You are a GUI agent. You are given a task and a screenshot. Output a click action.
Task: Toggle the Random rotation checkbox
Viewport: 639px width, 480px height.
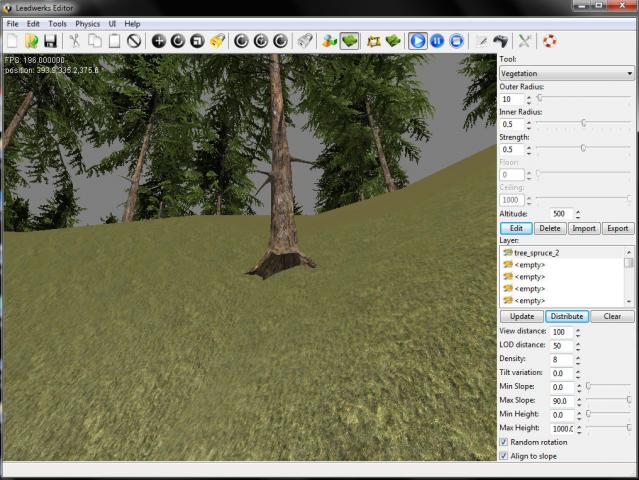click(503, 442)
